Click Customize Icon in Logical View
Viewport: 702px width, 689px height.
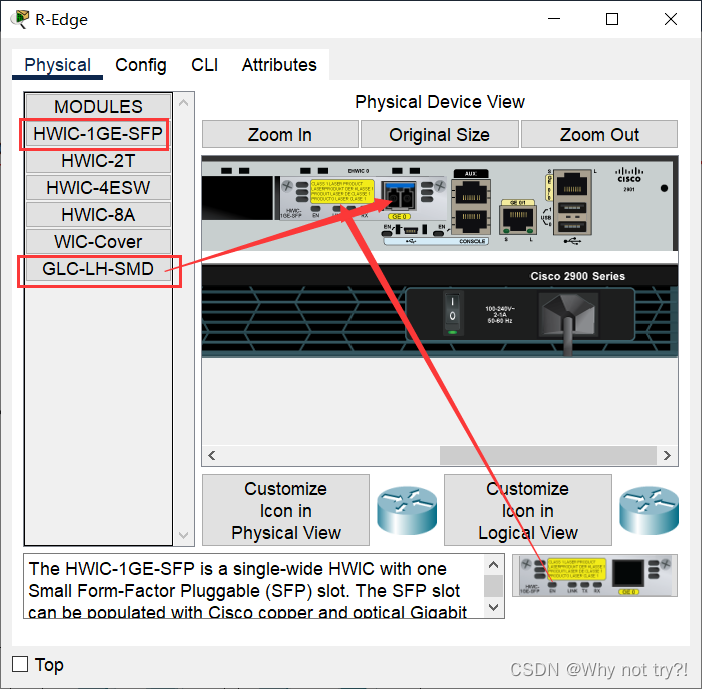tap(527, 510)
